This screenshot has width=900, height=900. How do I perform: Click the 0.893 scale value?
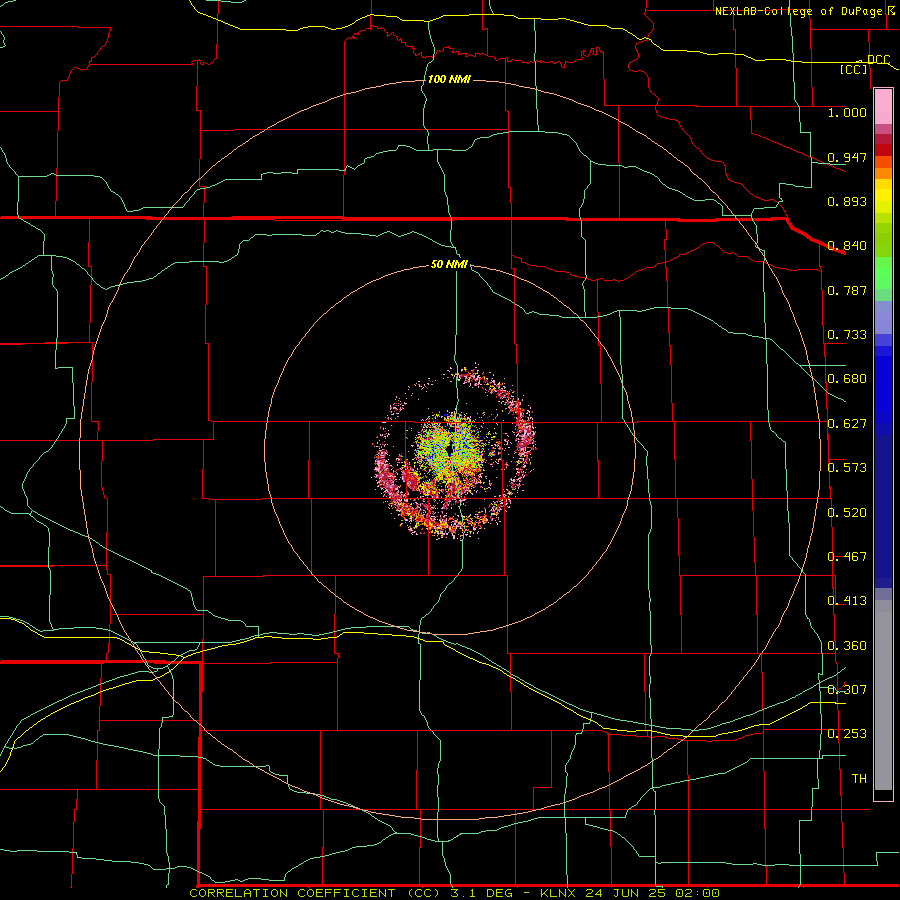click(x=847, y=201)
